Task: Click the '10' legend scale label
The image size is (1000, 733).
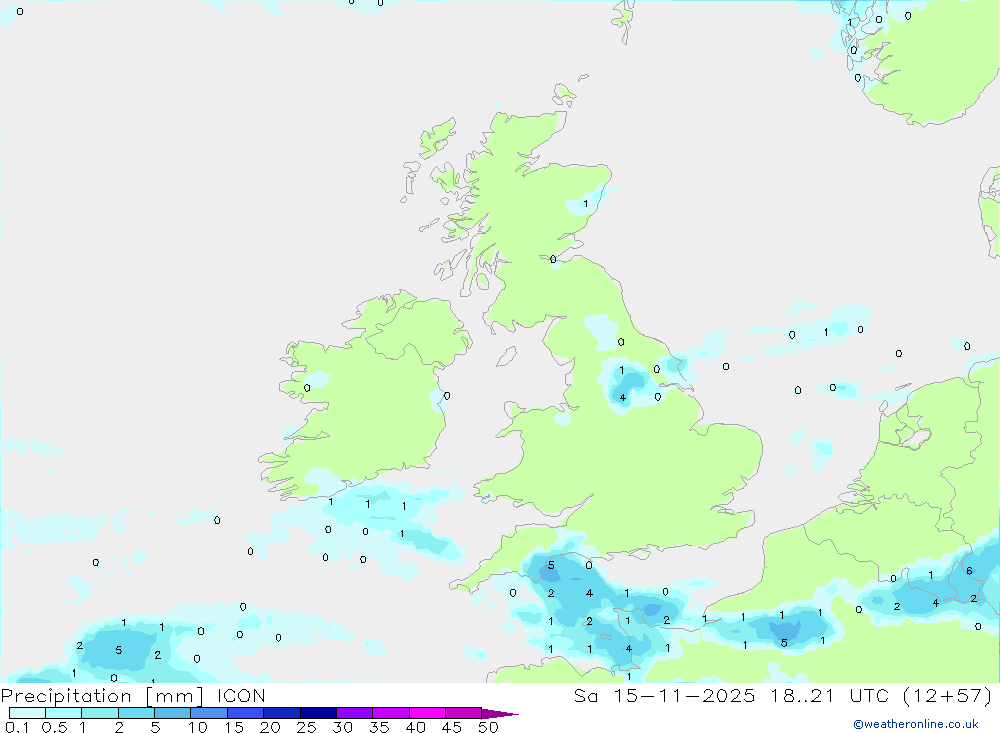Action: [x=198, y=727]
